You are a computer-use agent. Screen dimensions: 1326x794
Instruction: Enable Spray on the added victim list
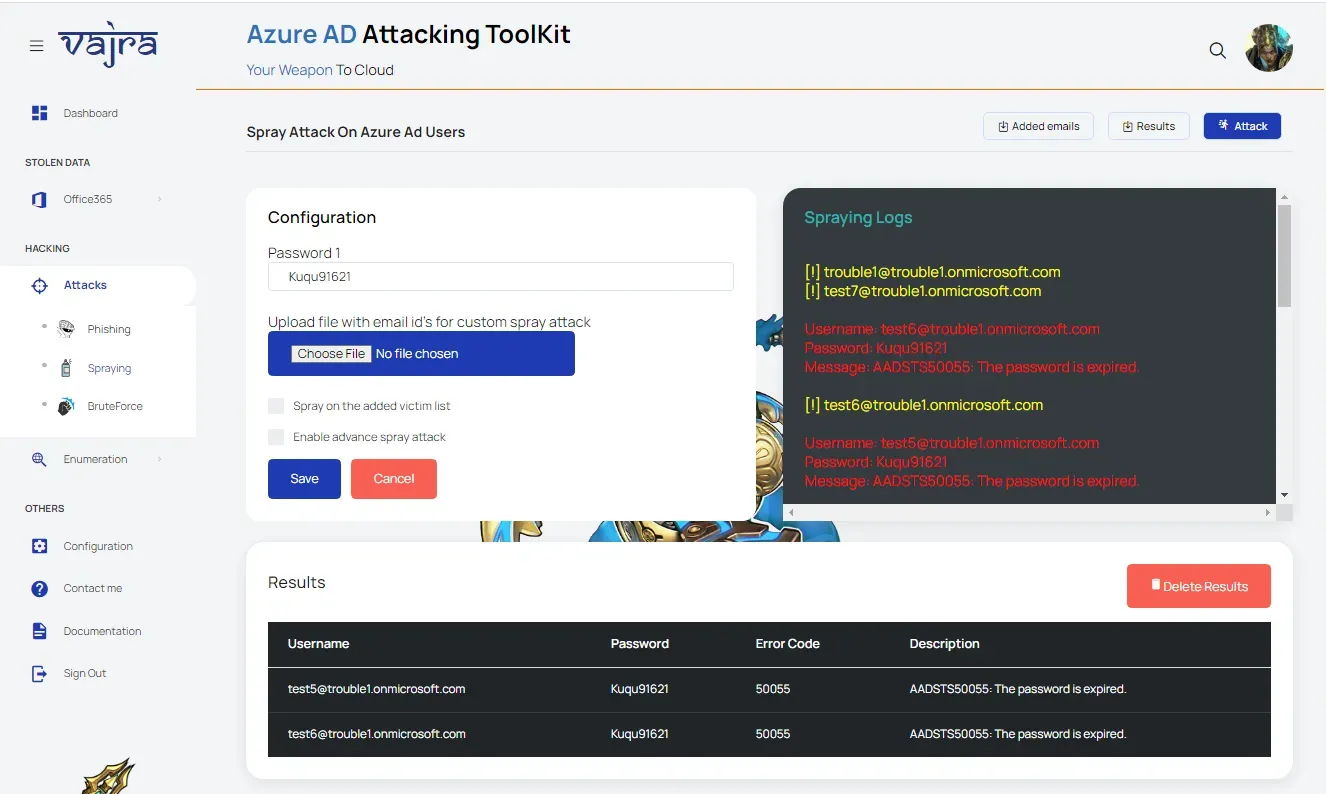coord(276,406)
